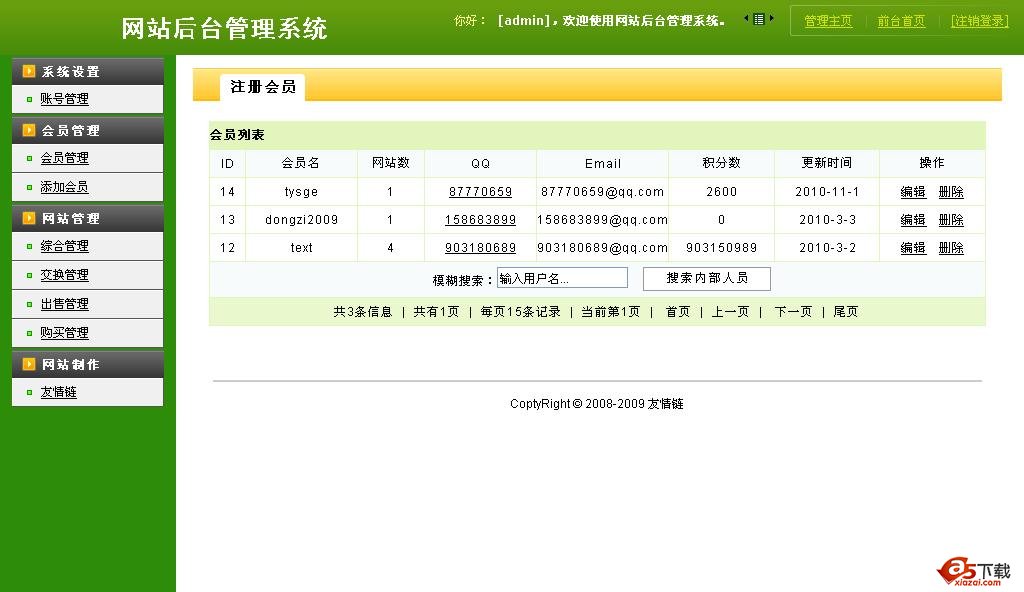The width and height of the screenshot is (1024, 592).
Task: Click 删除 for member text
Action: coord(951,248)
